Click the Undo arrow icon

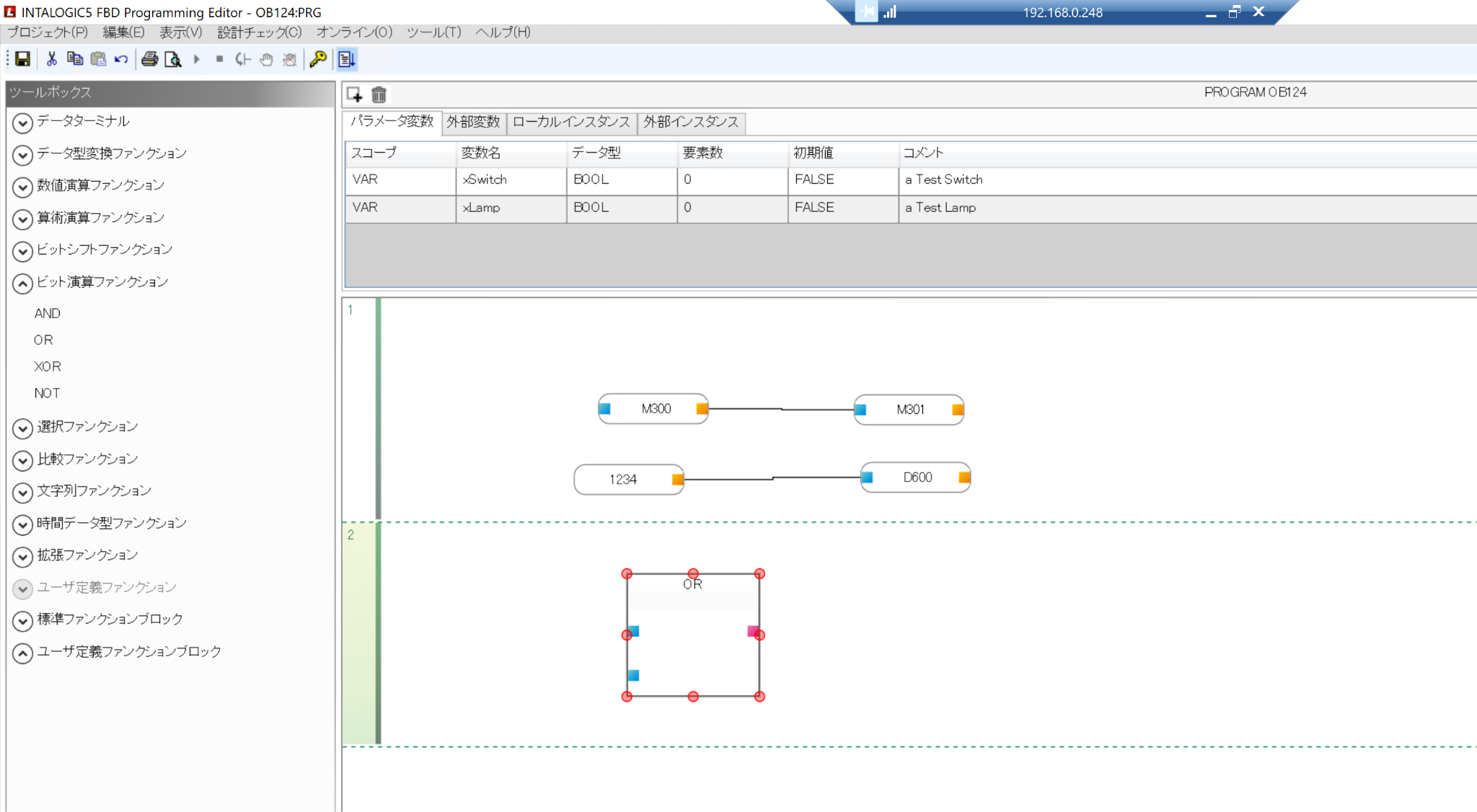click(121, 59)
